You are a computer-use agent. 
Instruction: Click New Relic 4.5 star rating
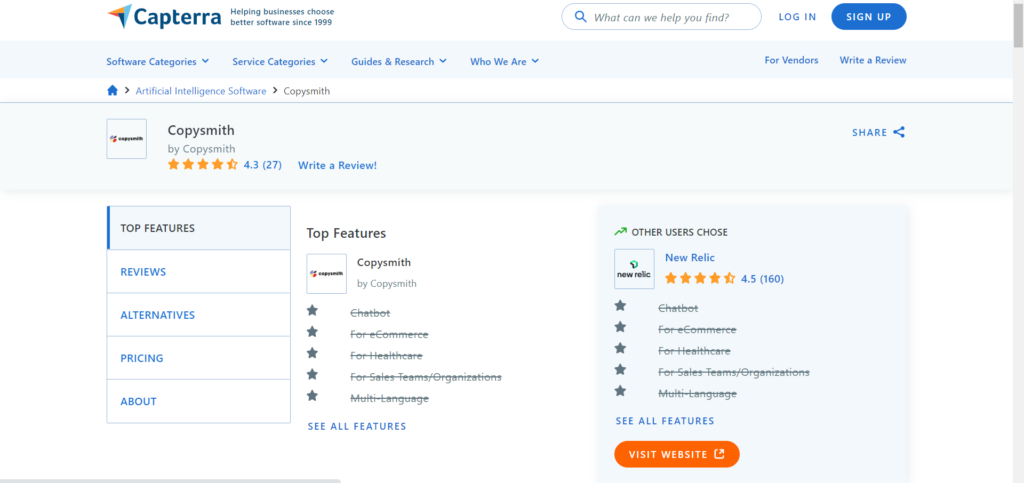click(700, 279)
